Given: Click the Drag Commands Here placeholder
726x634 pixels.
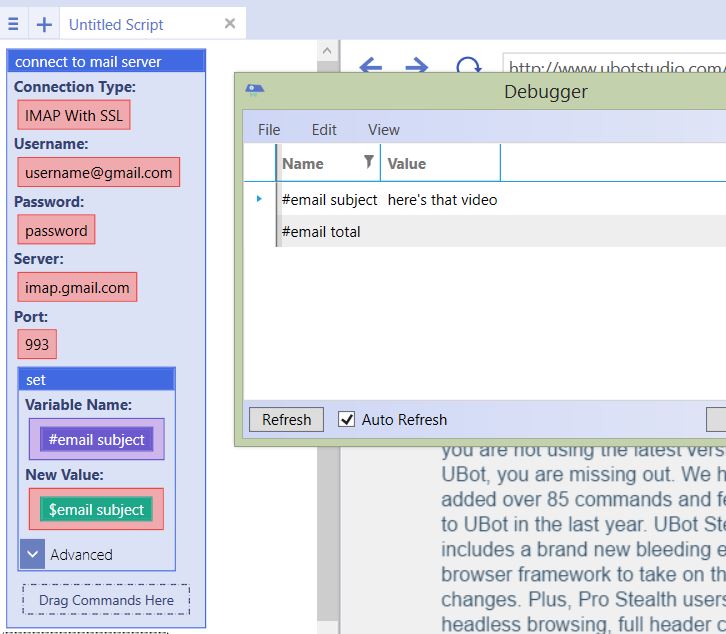Looking at the screenshot, I should 106,600.
